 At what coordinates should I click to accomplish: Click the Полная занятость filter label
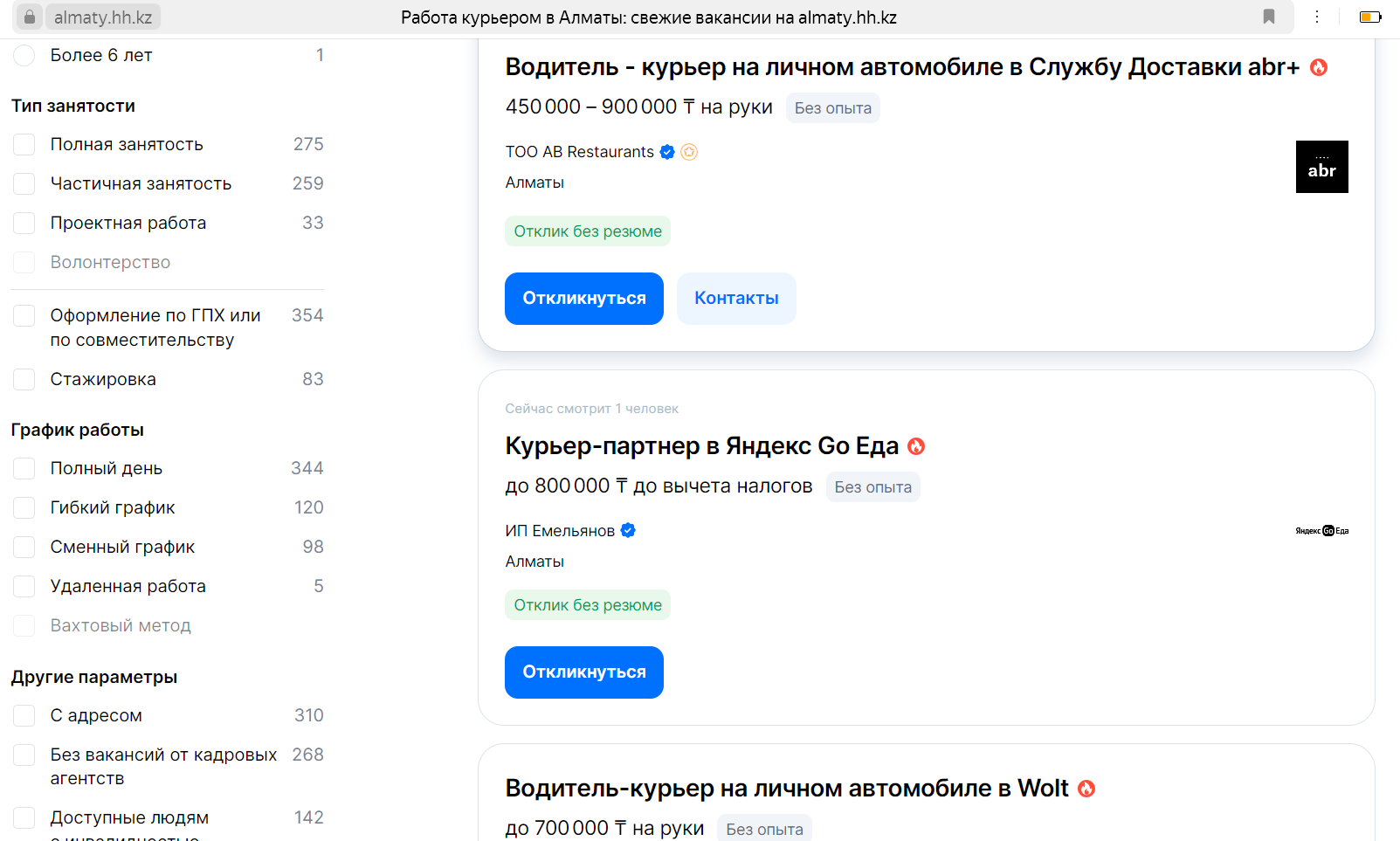tap(127, 144)
